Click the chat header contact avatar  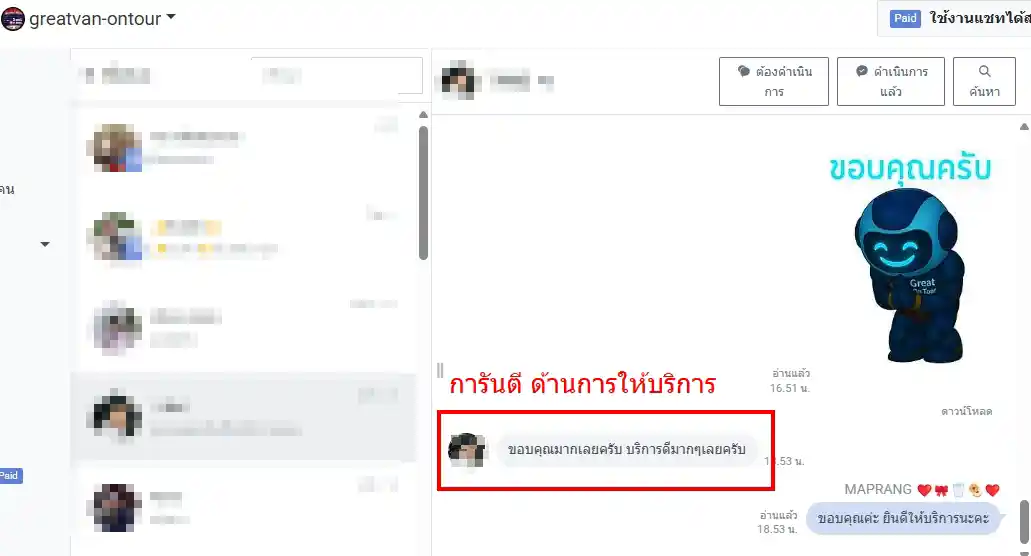pyautogui.click(x=458, y=81)
